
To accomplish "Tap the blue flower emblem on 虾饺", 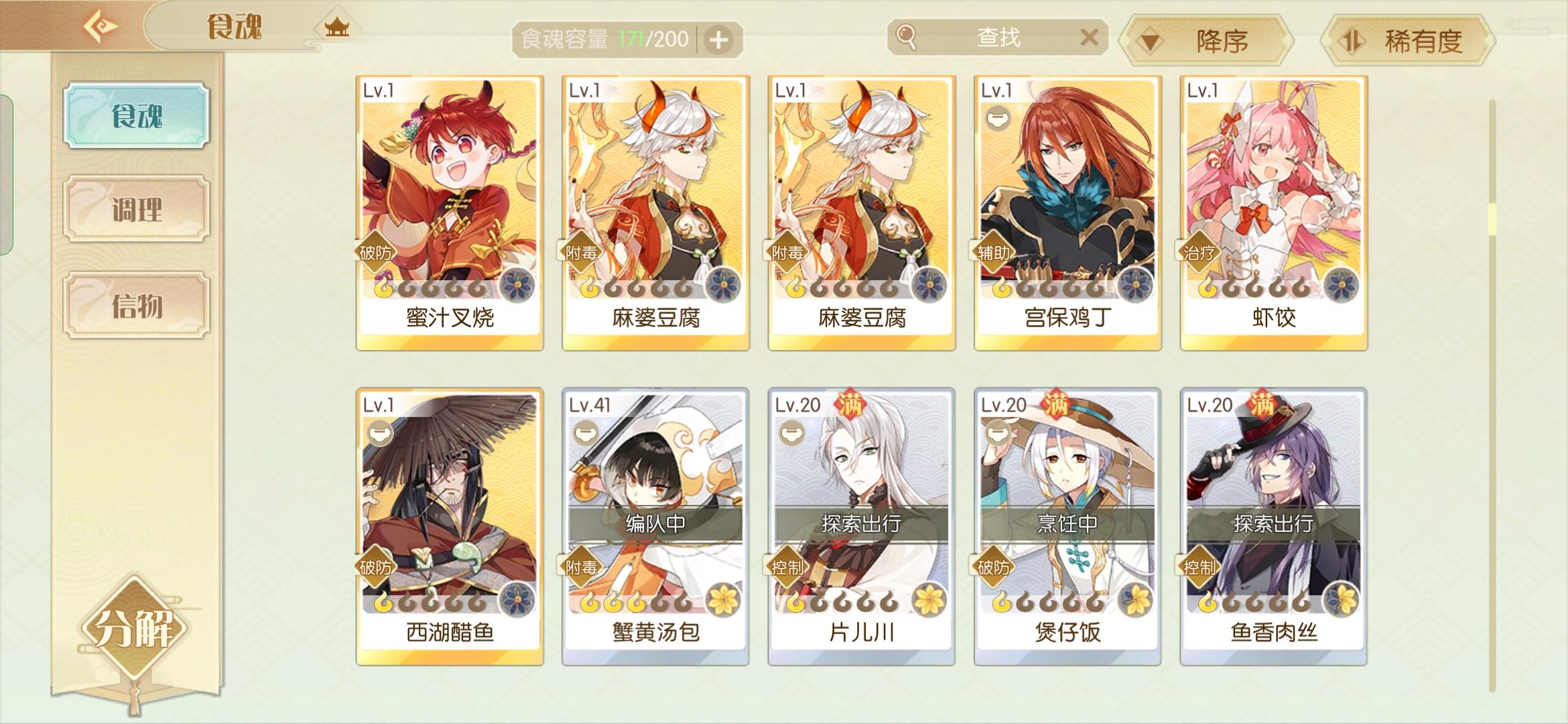I will pos(1342,284).
